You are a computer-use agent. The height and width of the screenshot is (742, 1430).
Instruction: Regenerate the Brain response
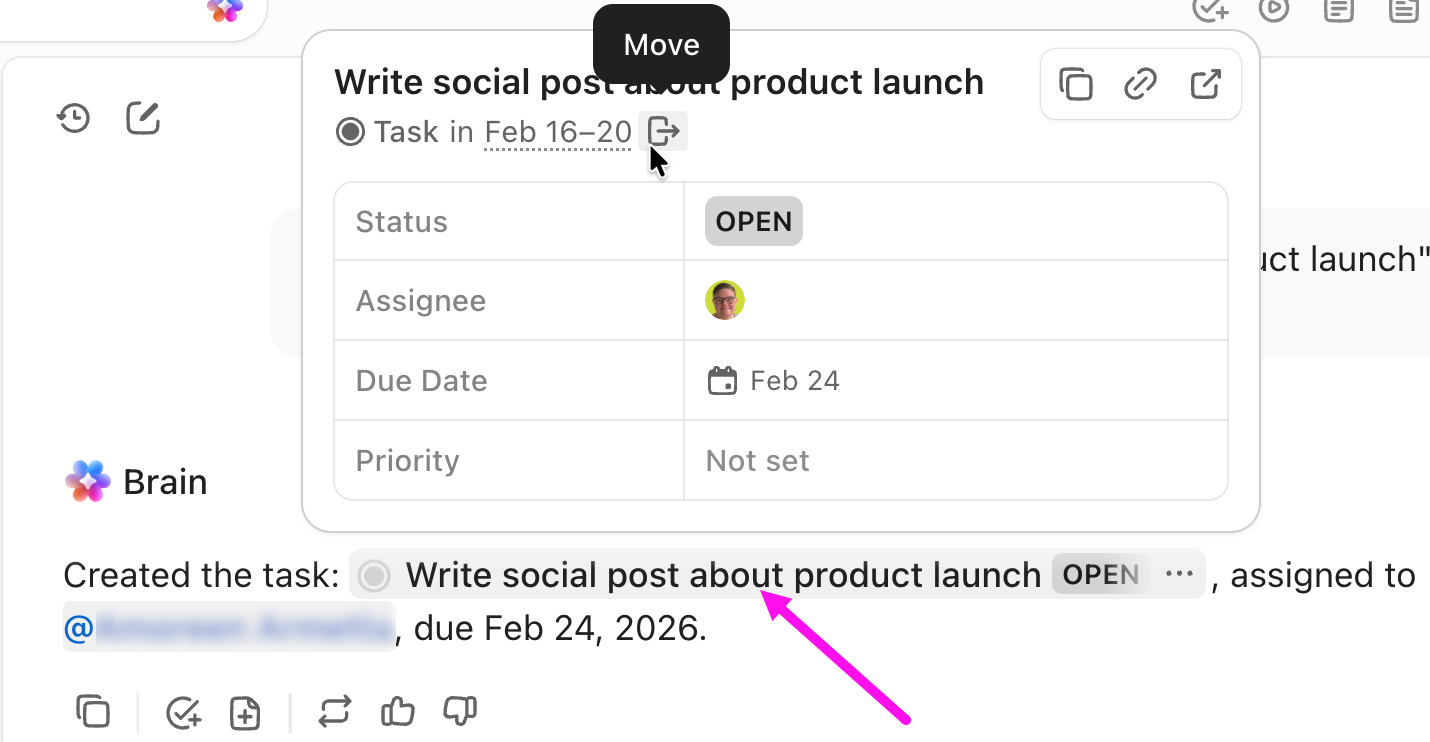tap(334, 712)
